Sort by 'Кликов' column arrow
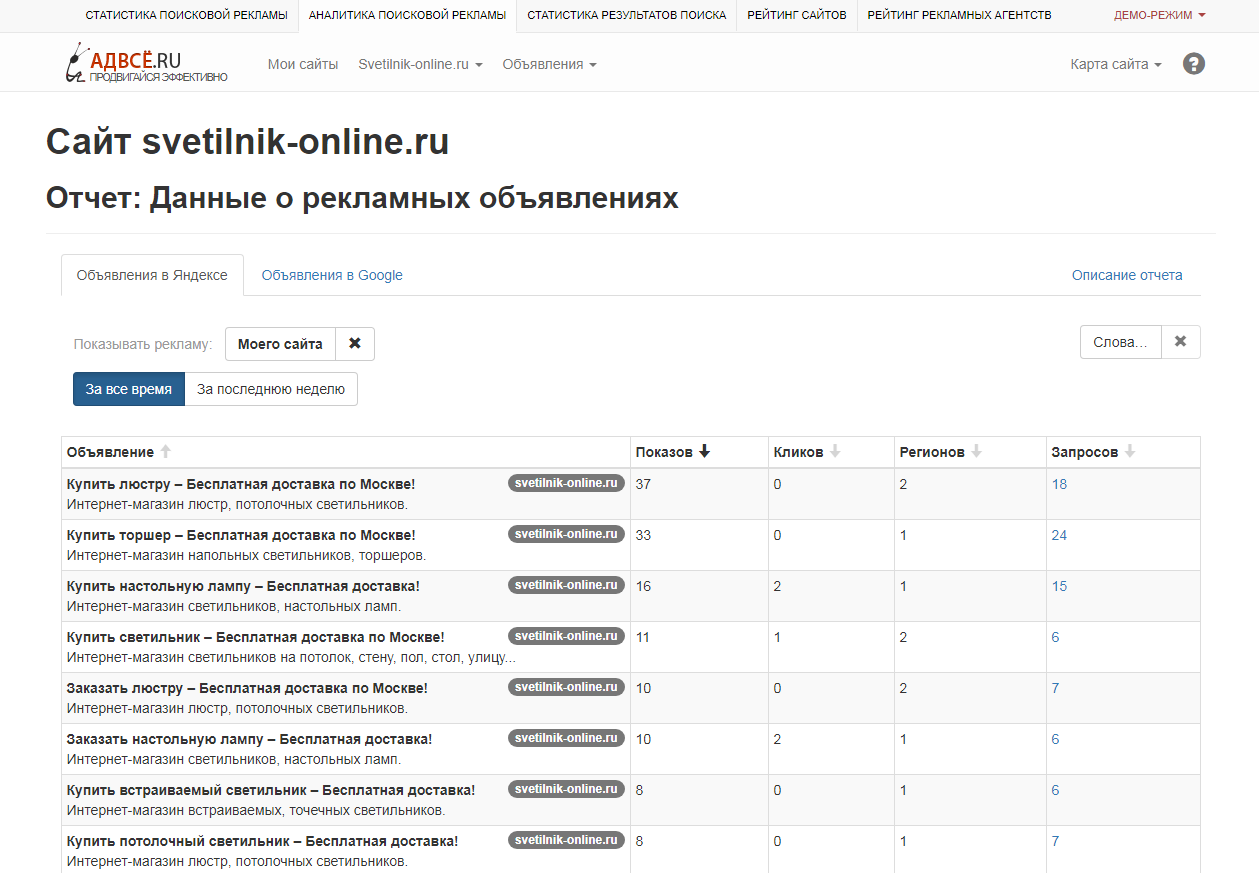Viewport: 1259px width, 873px height. point(835,452)
